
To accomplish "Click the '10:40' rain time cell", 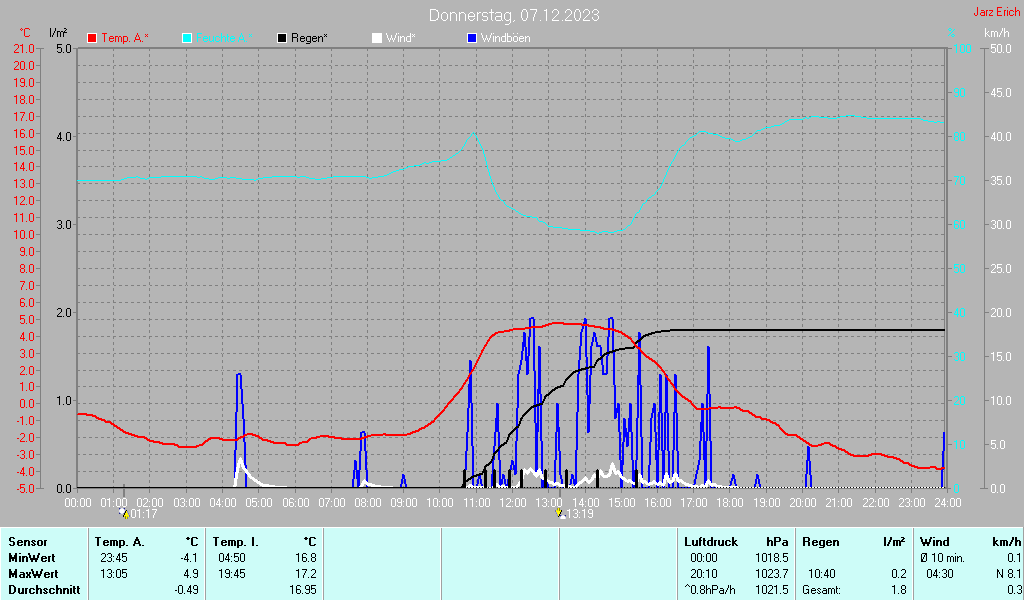I will (x=822, y=574).
